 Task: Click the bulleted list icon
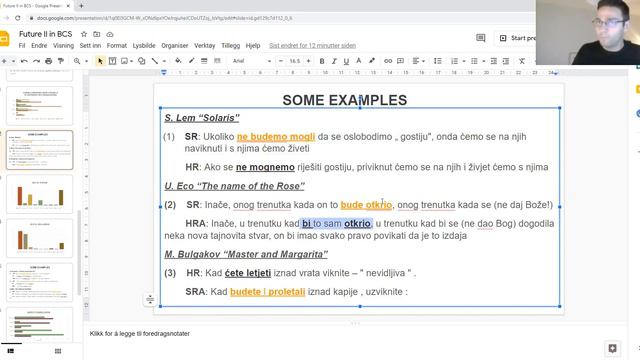point(474,61)
